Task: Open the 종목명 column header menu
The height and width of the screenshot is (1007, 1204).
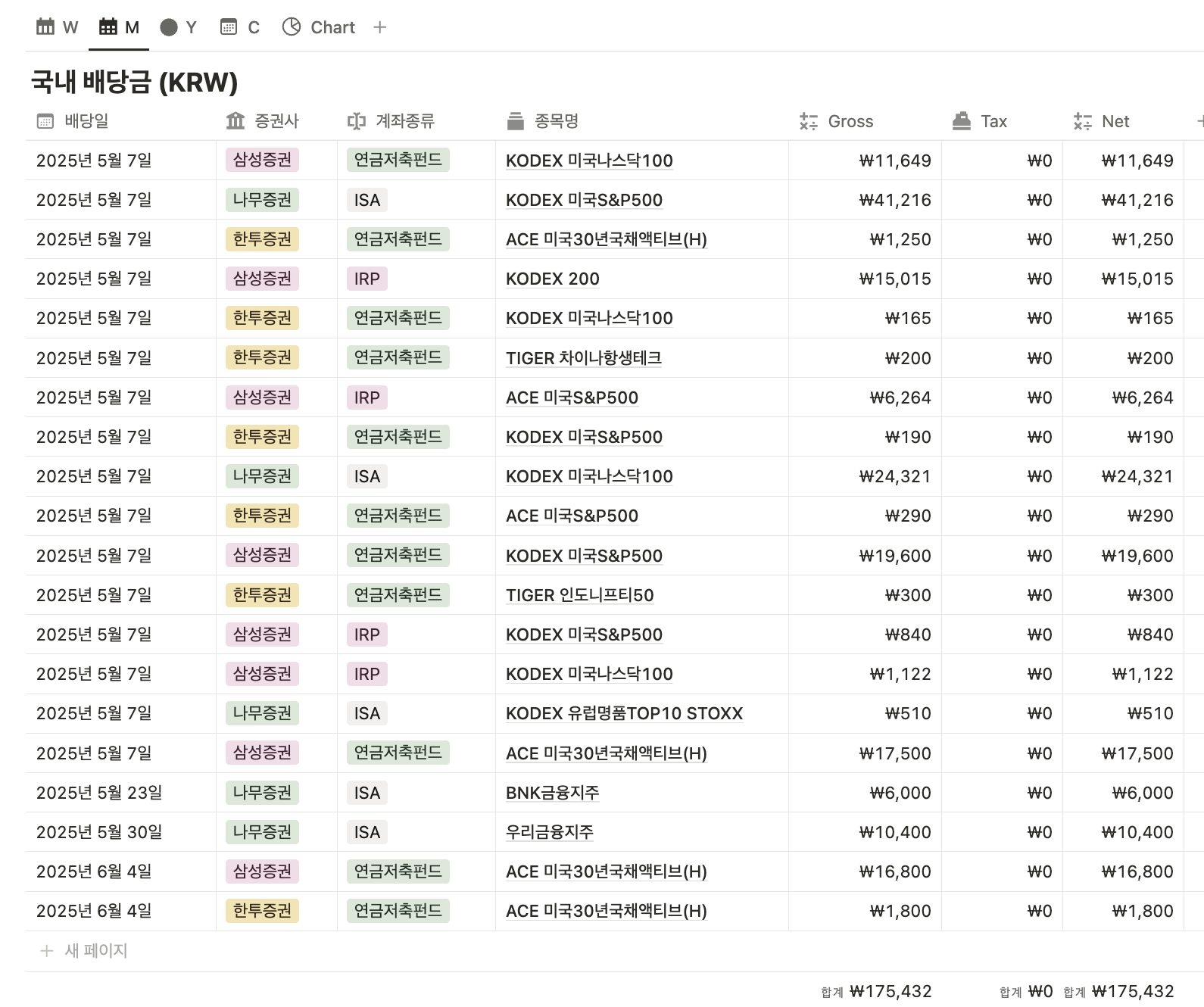Action: (x=642, y=121)
